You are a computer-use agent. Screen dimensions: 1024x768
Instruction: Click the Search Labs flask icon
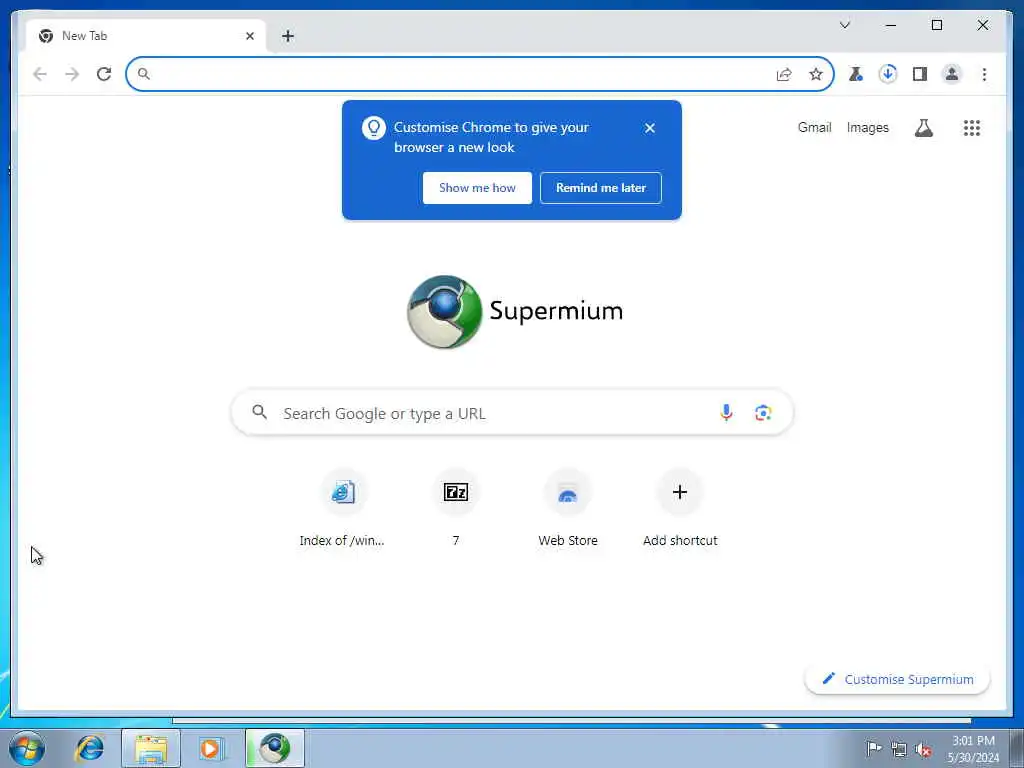(x=923, y=128)
